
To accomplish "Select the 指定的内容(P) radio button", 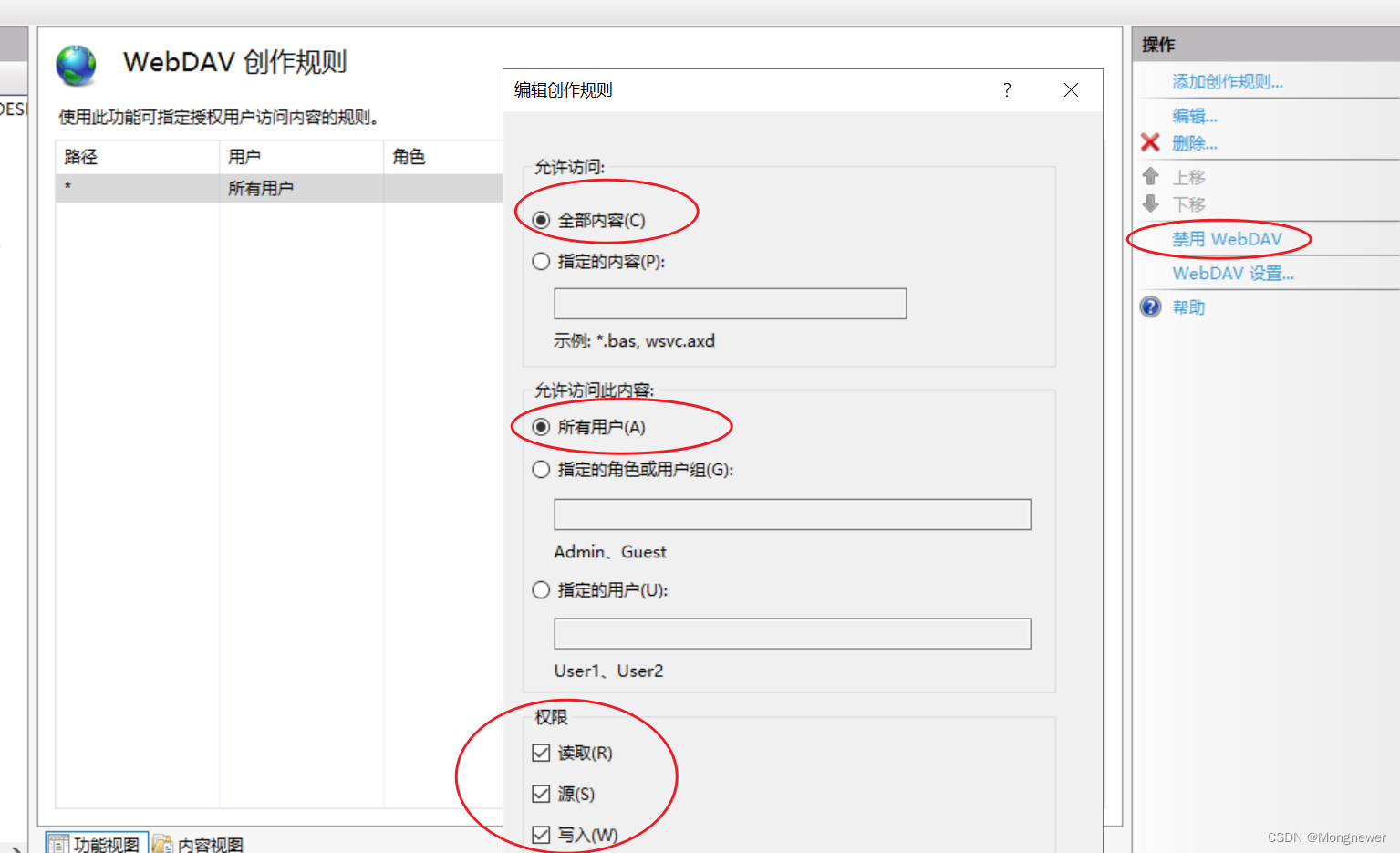I will coord(541,261).
